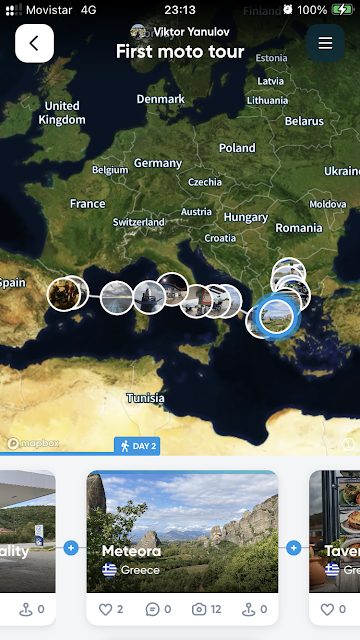
Task: Like the Meteora step
Action: (111, 609)
